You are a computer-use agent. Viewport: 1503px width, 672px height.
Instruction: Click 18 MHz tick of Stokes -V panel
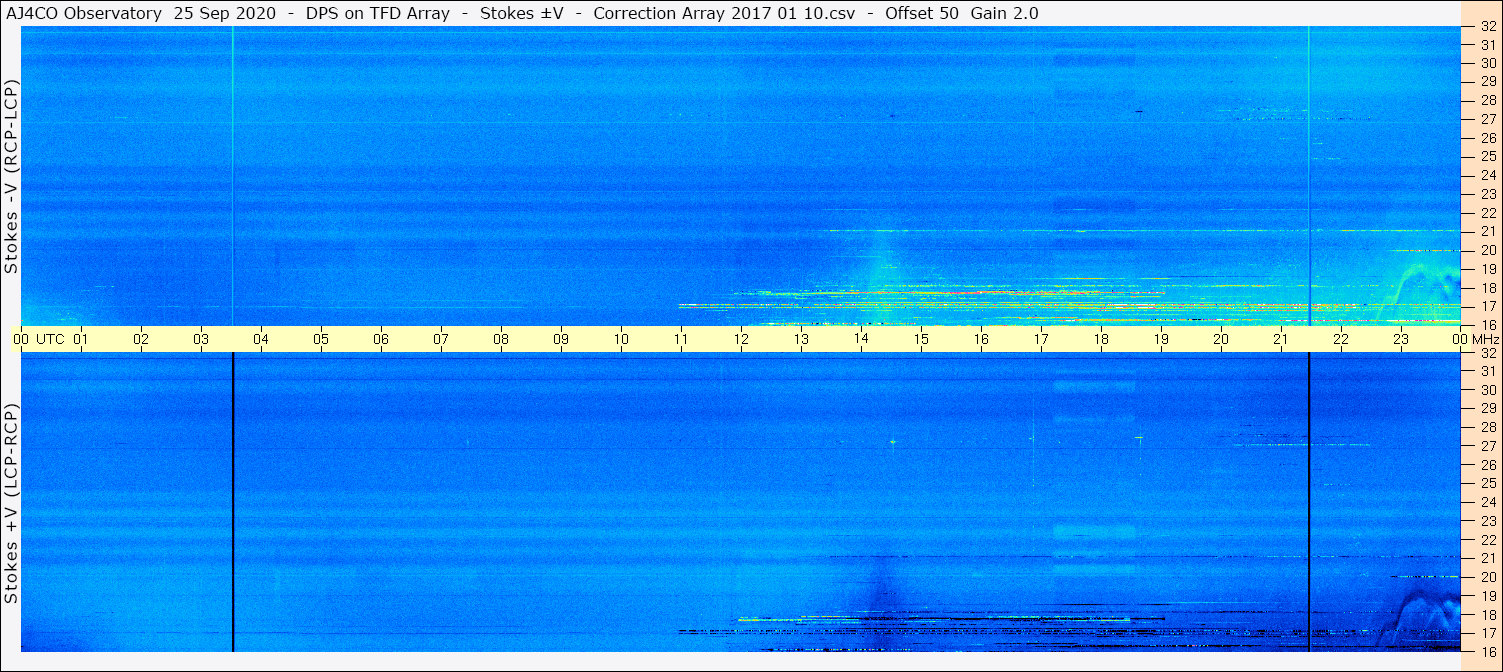pos(1487,287)
